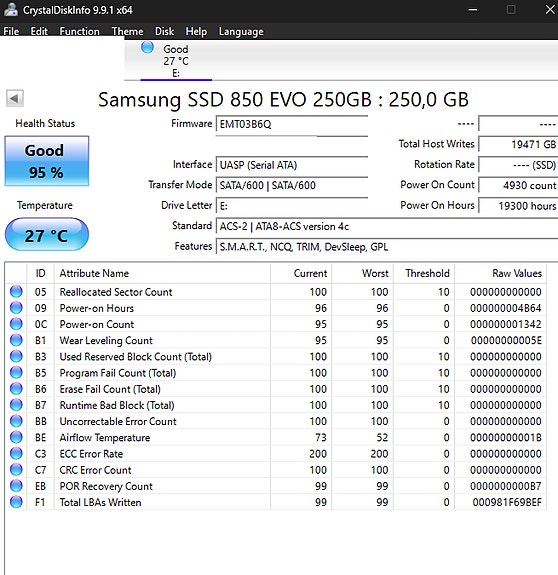Click the 27 °C temperature button

47,234
